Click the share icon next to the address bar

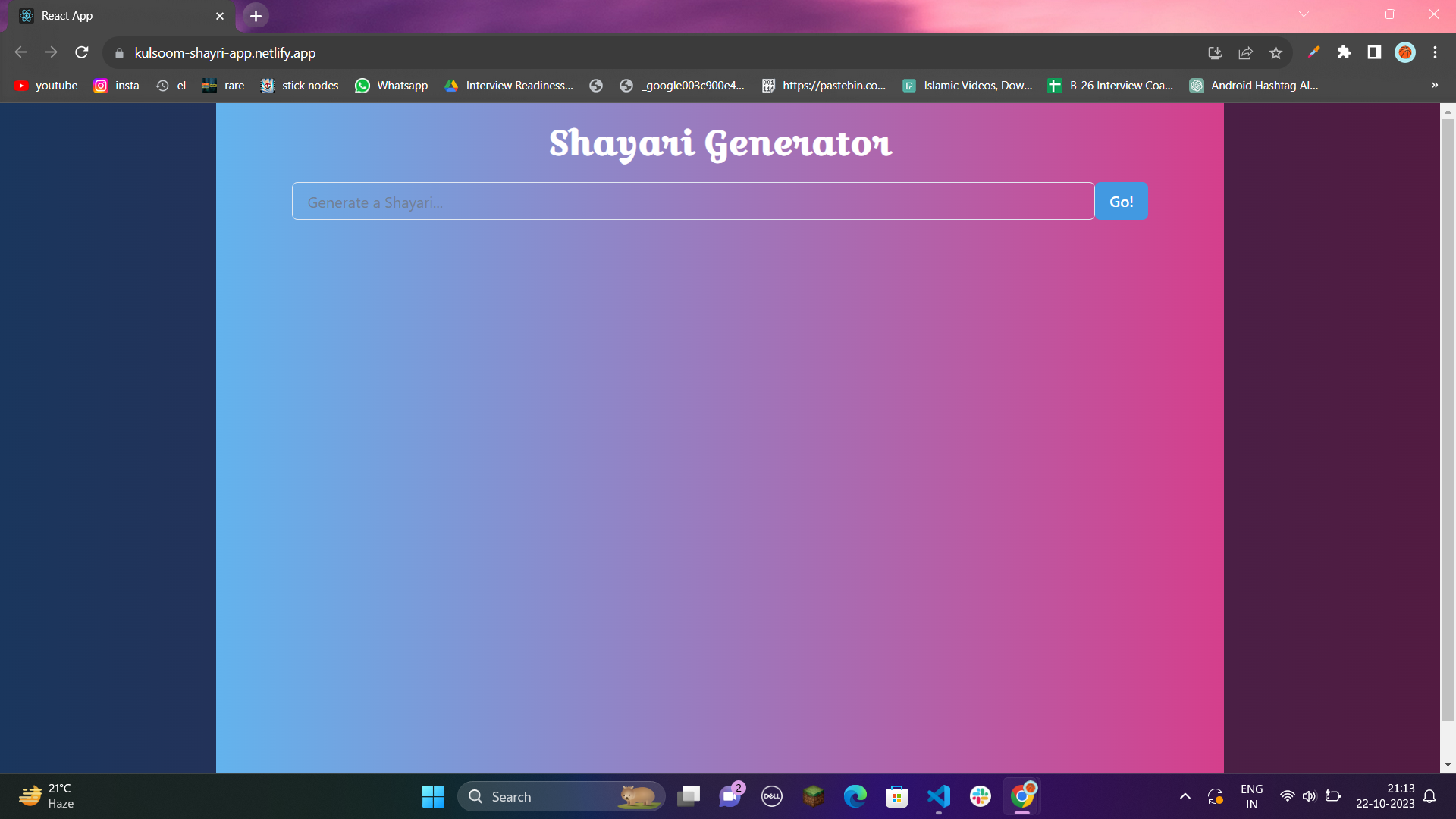click(1245, 52)
